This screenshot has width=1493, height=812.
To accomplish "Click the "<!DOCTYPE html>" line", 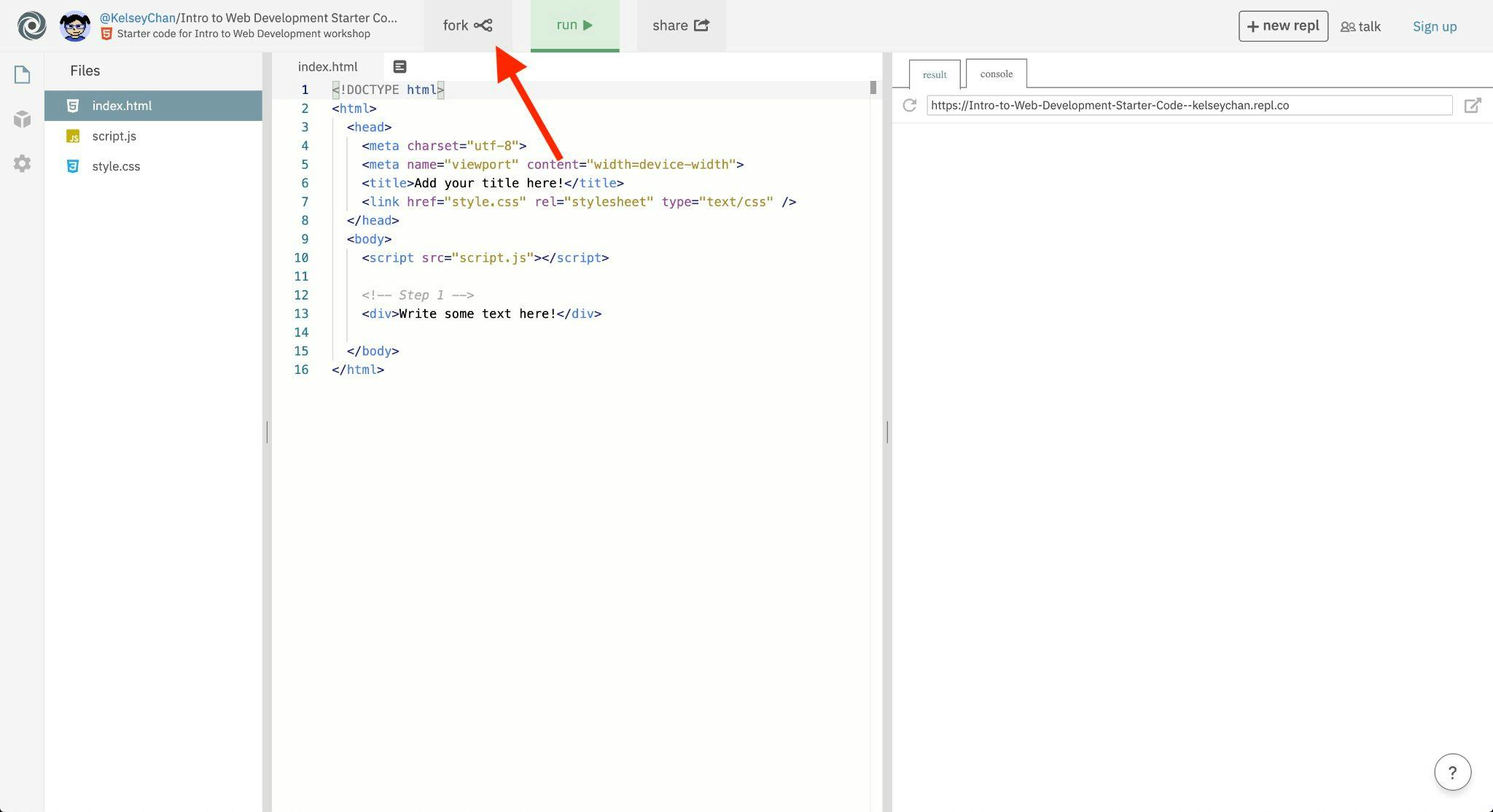I will (x=388, y=90).
